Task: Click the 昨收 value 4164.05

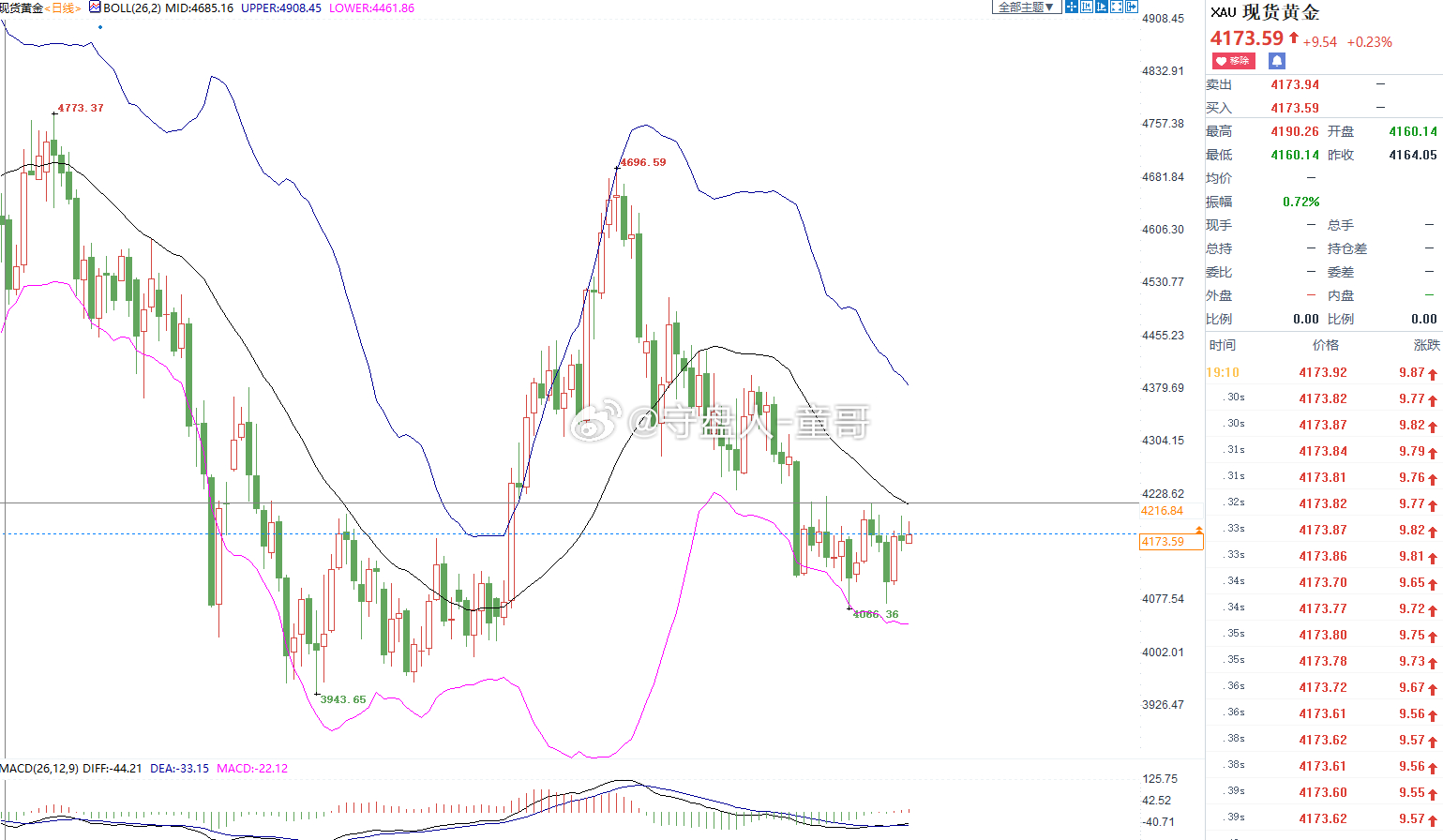Action: coord(1413,155)
